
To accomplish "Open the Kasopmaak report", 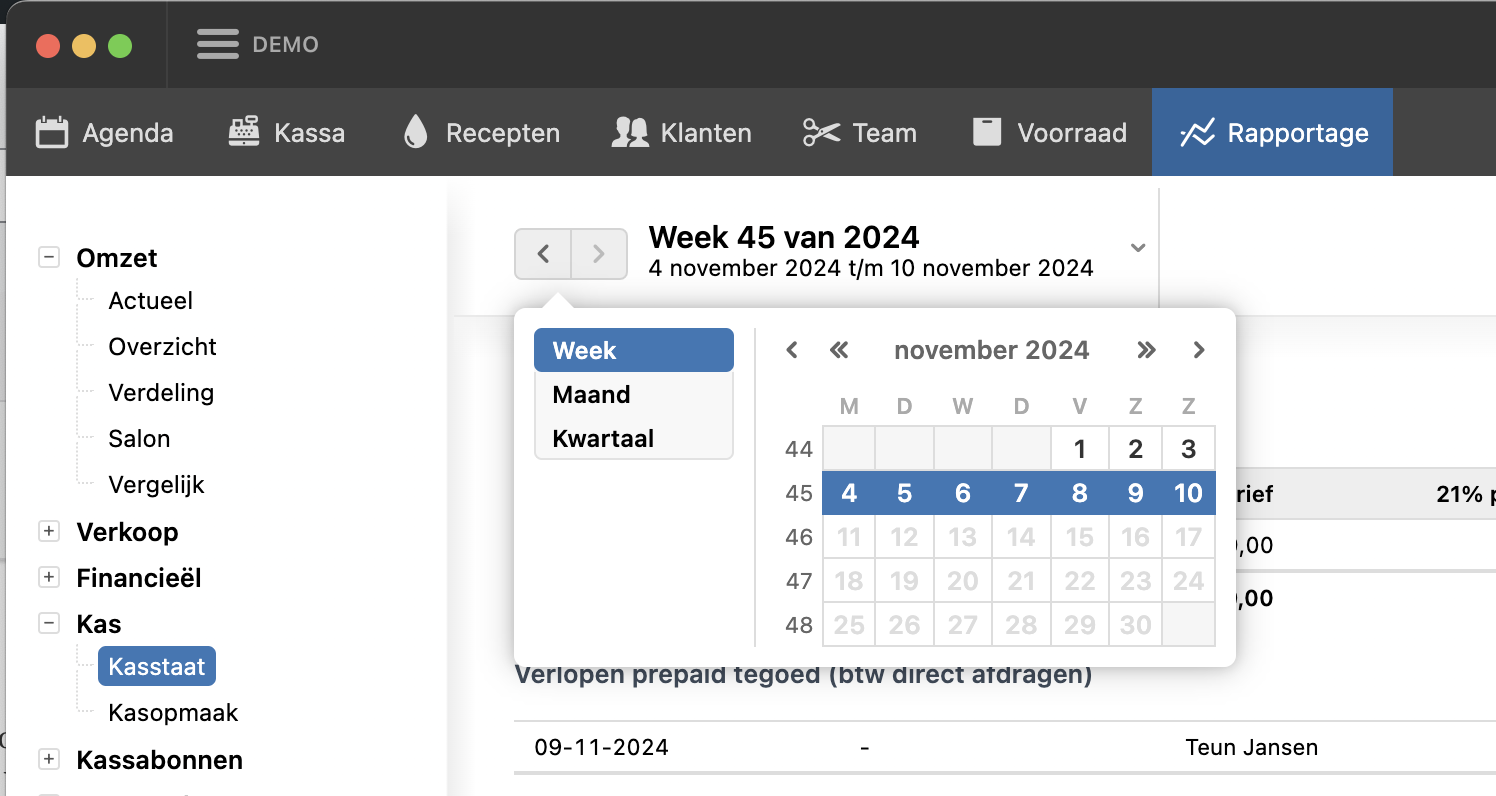I will [173, 713].
